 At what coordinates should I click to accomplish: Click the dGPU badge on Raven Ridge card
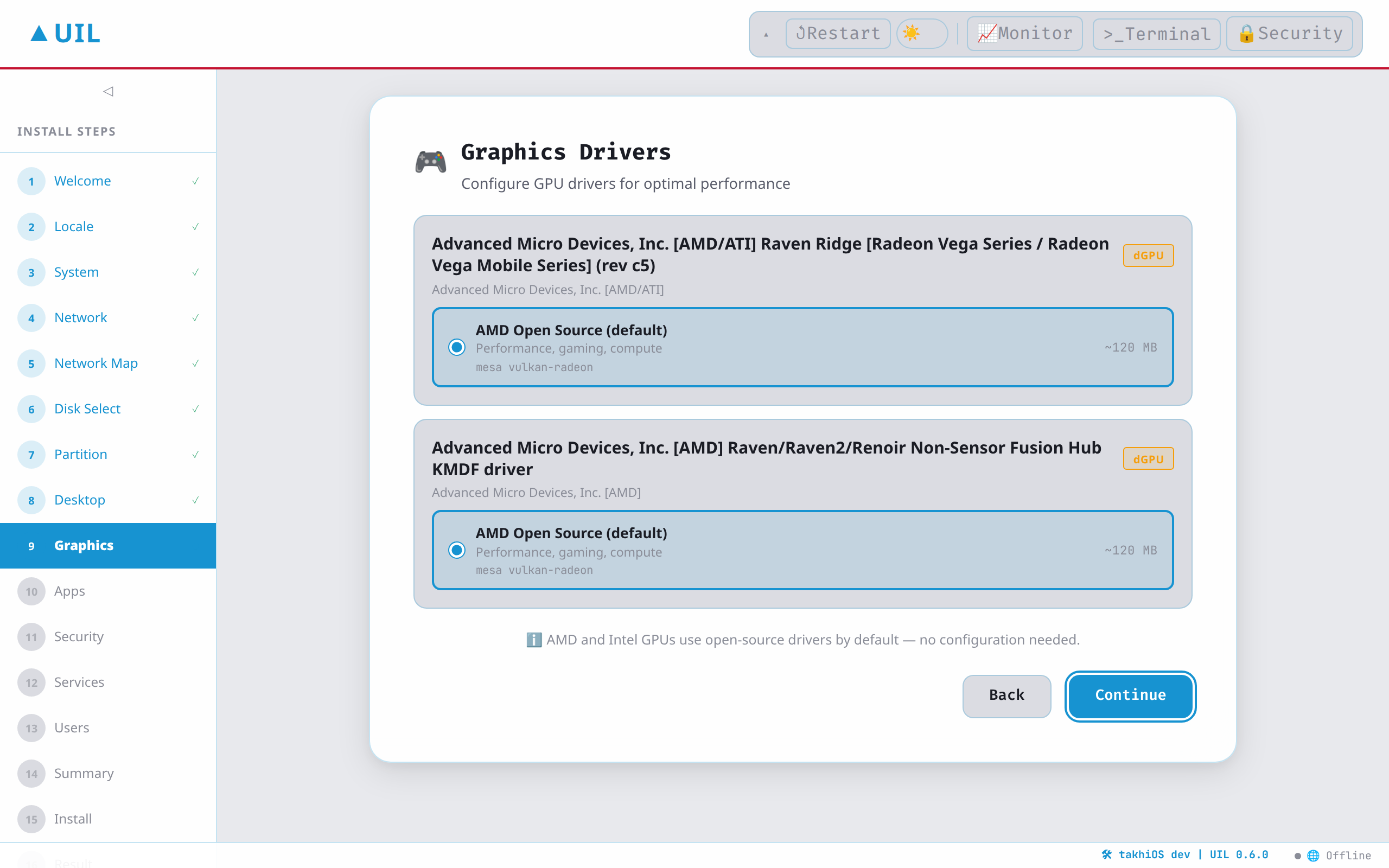(x=1148, y=256)
